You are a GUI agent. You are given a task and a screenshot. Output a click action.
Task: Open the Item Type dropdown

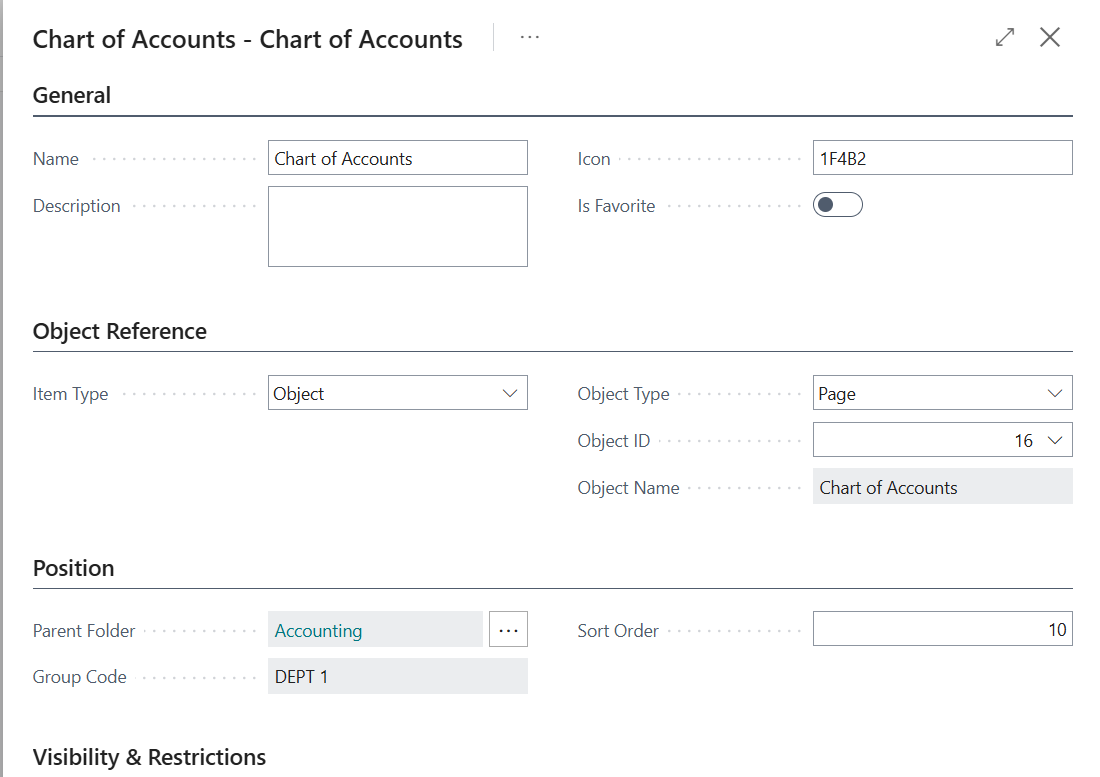(x=398, y=393)
